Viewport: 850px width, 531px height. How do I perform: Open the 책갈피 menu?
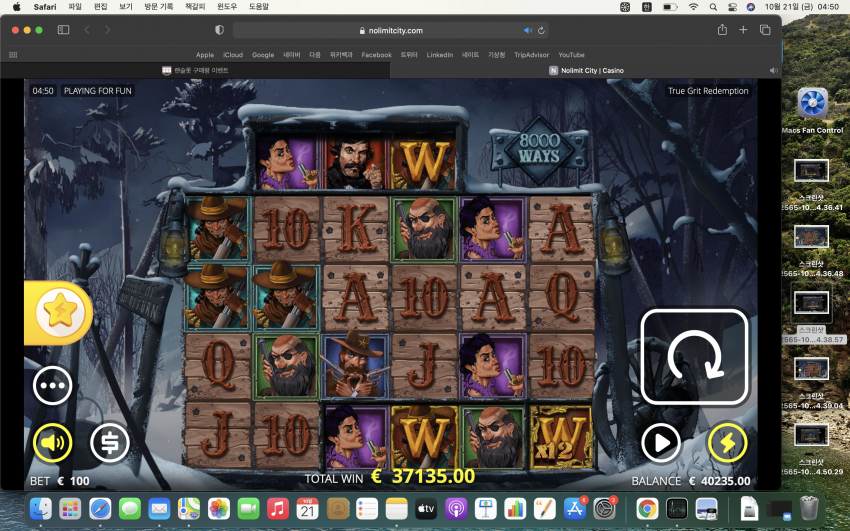pos(195,7)
